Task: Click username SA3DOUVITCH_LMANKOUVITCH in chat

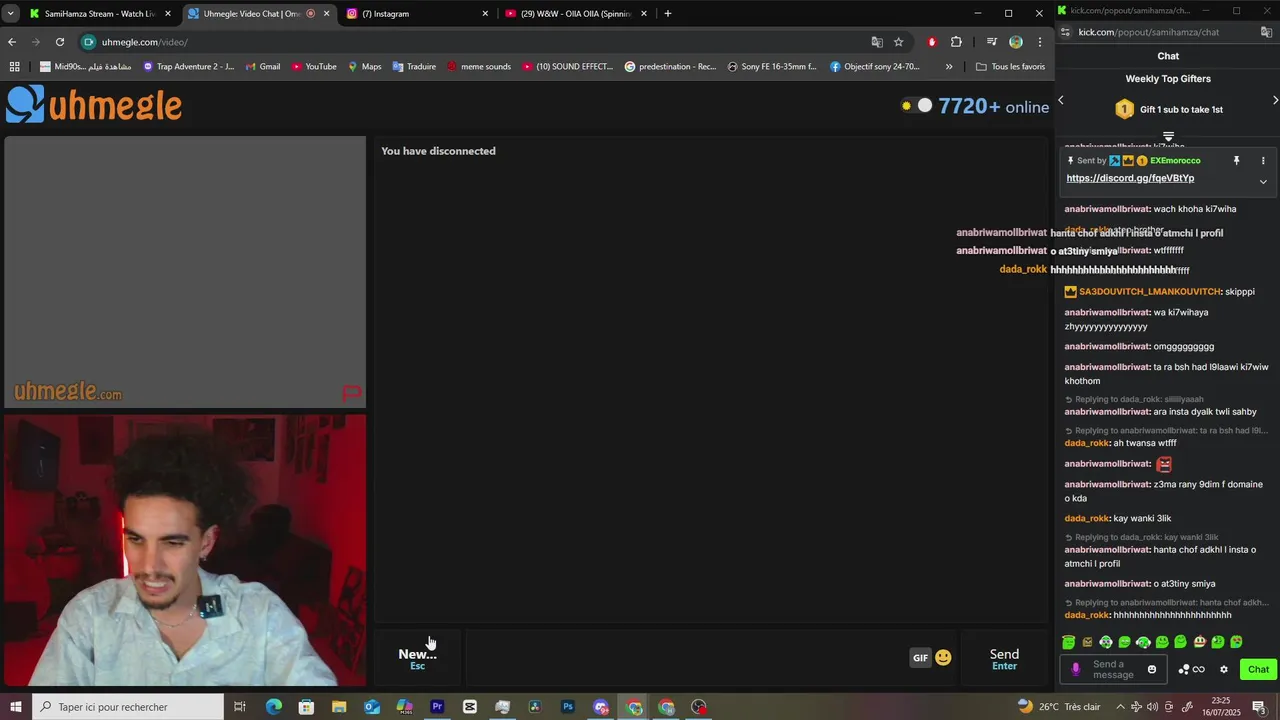Action: point(1150,292)
